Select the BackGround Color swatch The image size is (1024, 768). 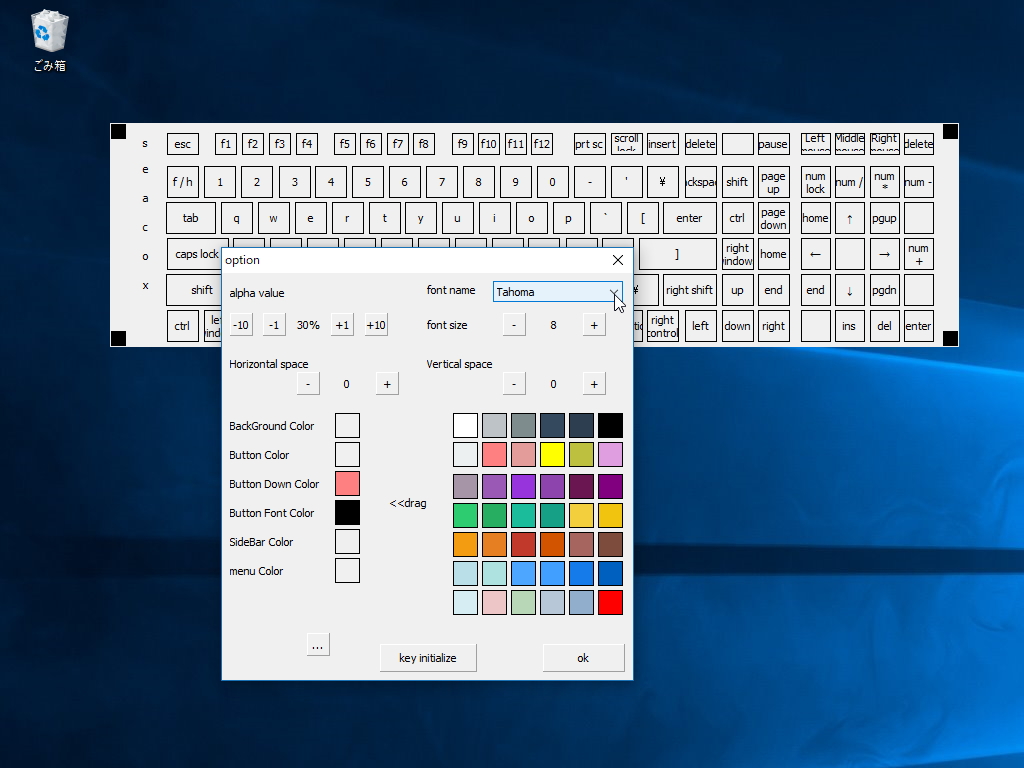click(x=347, y=425)
